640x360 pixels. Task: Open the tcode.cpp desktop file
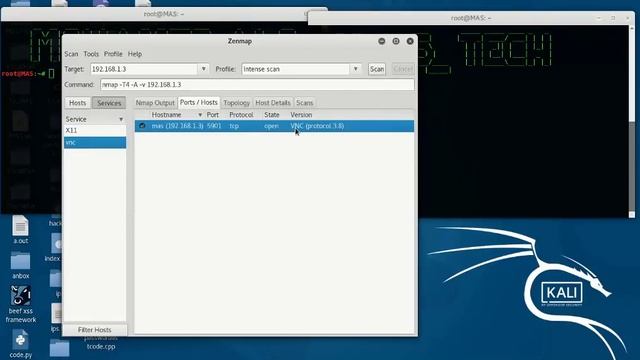pos(101,346)
